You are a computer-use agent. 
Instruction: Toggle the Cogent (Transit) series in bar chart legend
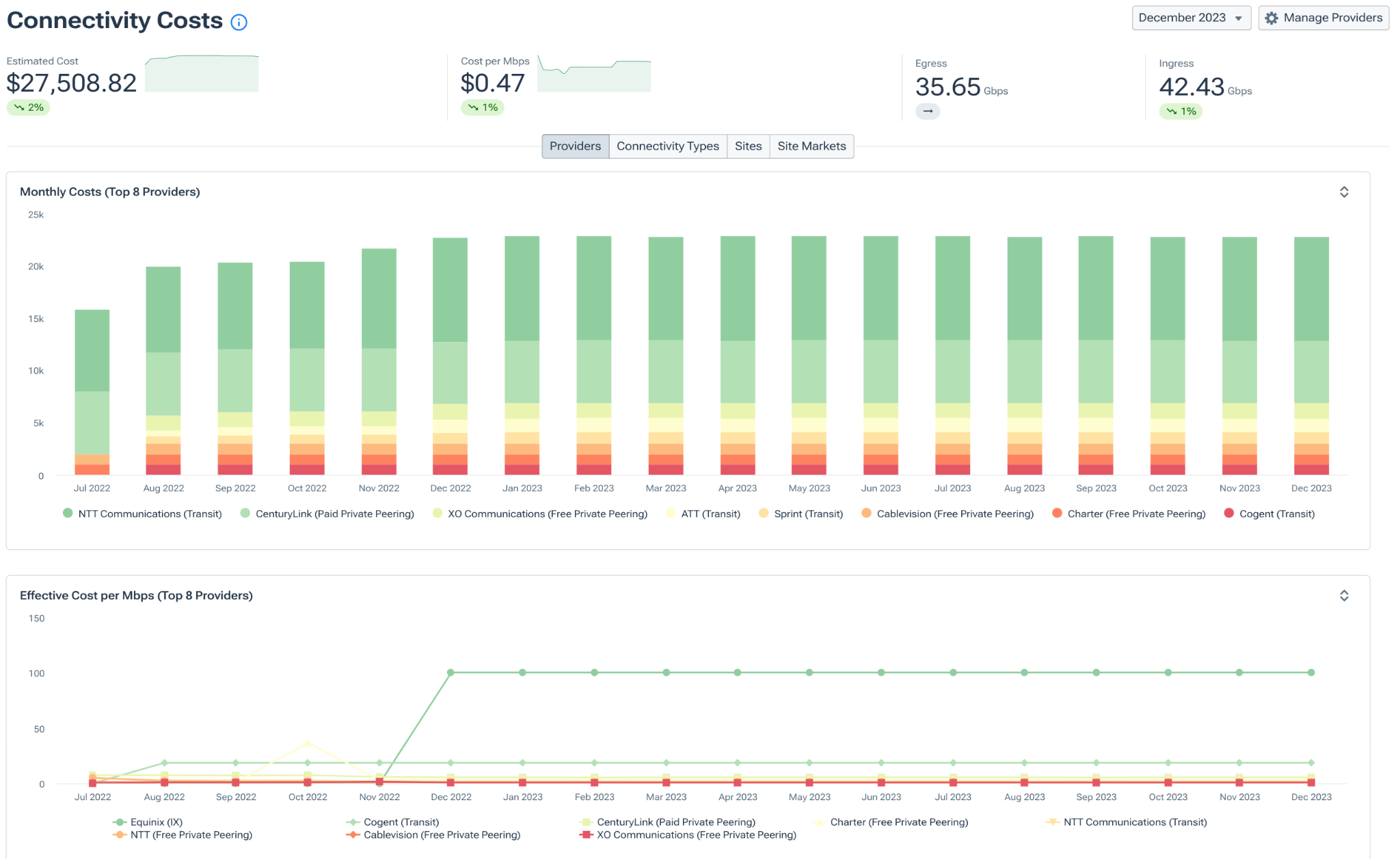1276,514
